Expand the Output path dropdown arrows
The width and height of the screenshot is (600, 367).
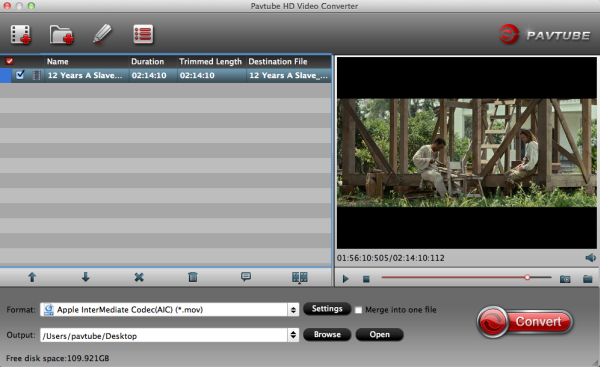click(293, 335)
